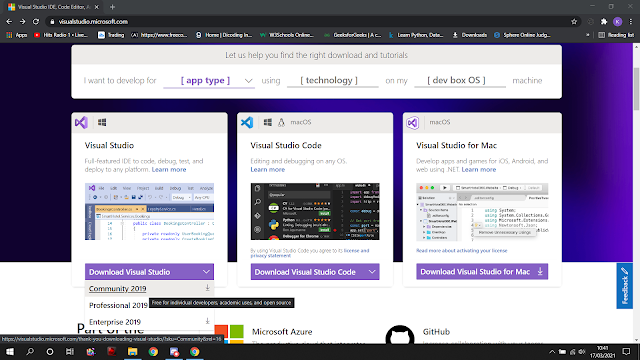
Task: Click the Visual Studio for Mac screenshot thumbnail
Action: pyautogui.click(x=482, y=211)
